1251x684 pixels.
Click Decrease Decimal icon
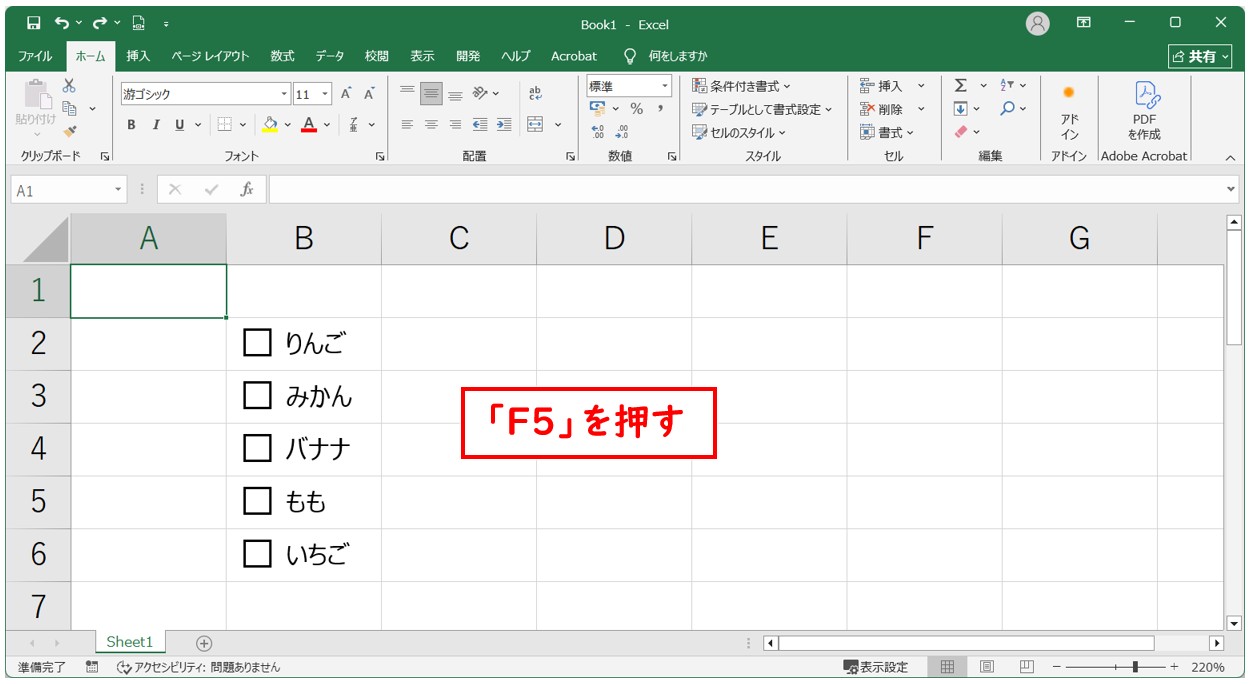coord(622,131)
